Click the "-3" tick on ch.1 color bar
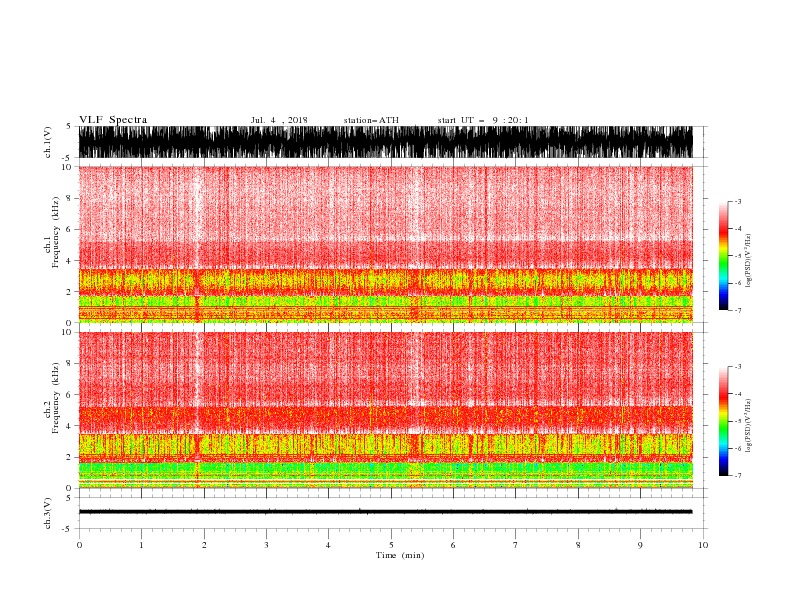Screen dimensions: 792x612 click(738, 201)
